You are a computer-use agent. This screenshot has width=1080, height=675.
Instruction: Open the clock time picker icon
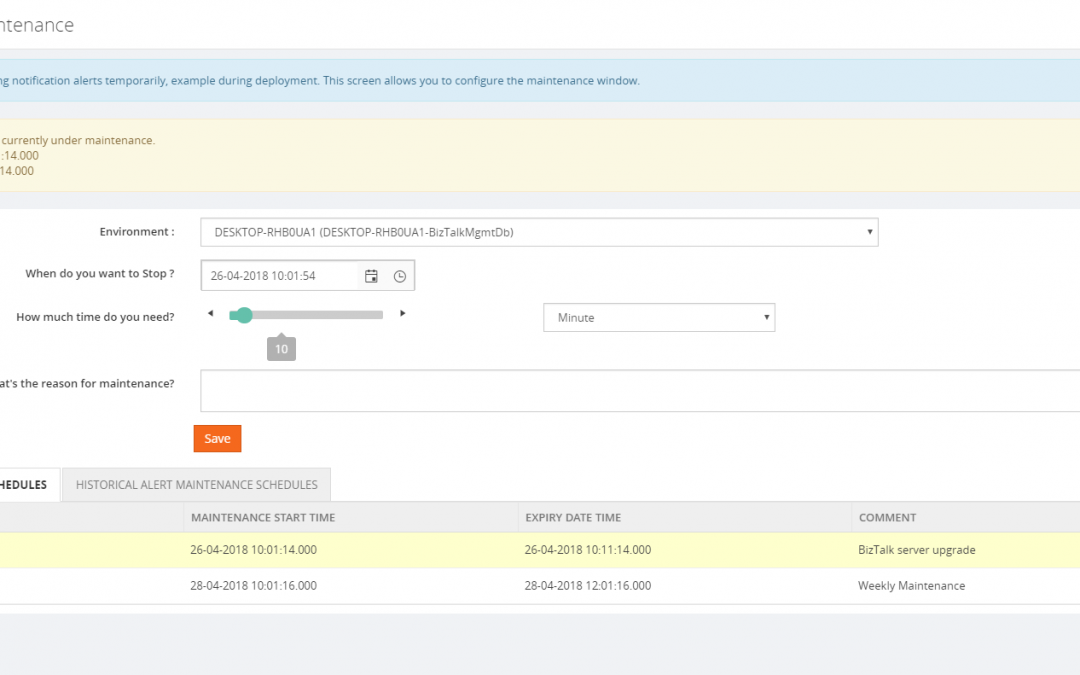coord(399,276)
